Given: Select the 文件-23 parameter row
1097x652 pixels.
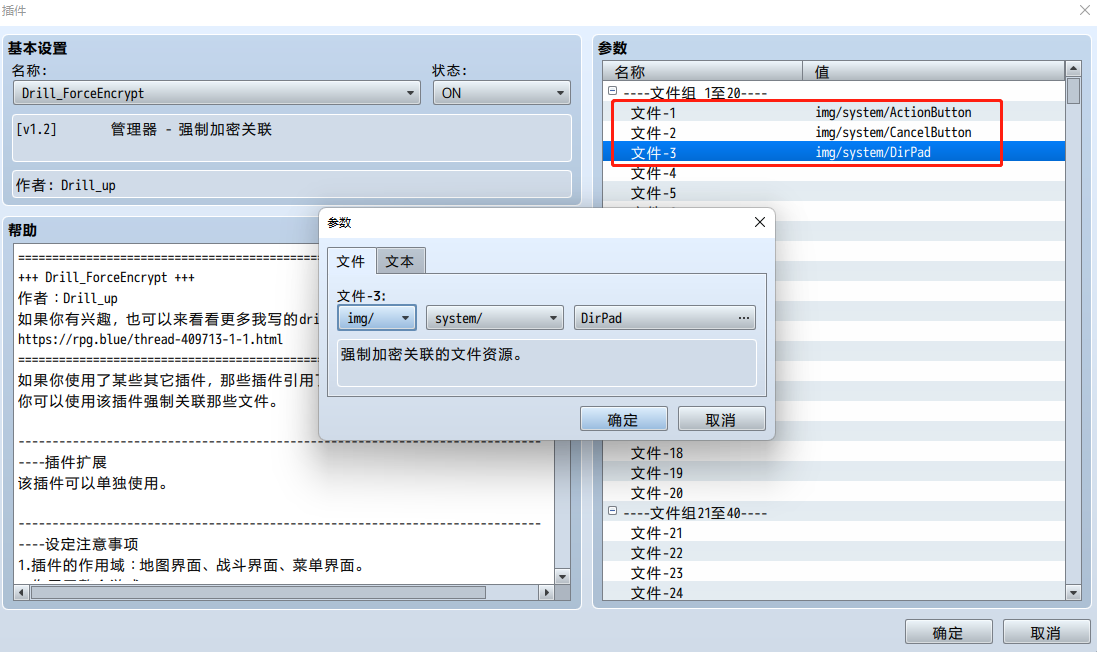Looking at the screenshot, I should [834, 572].
